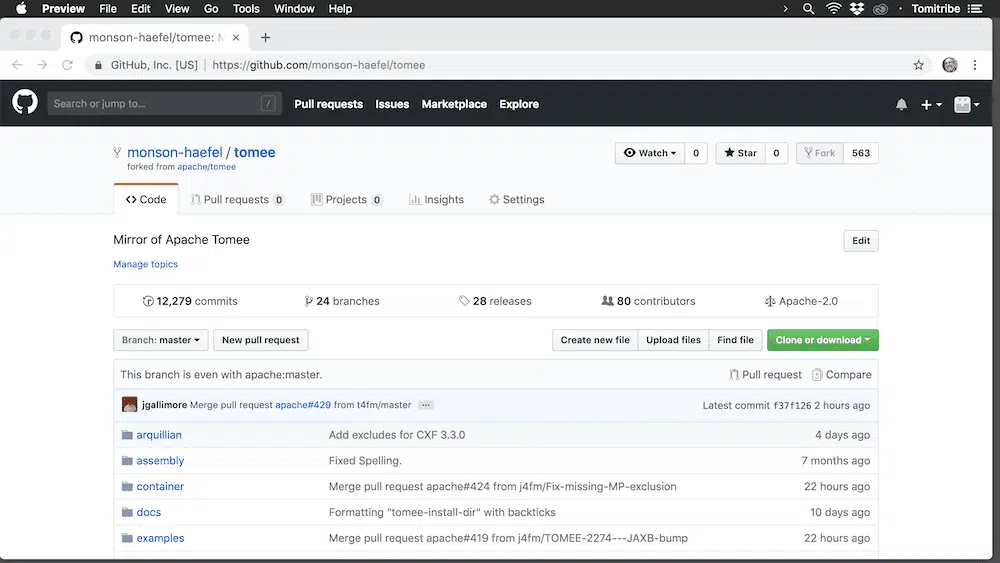Open Explore in top navigation

click(x=519, y=104)
